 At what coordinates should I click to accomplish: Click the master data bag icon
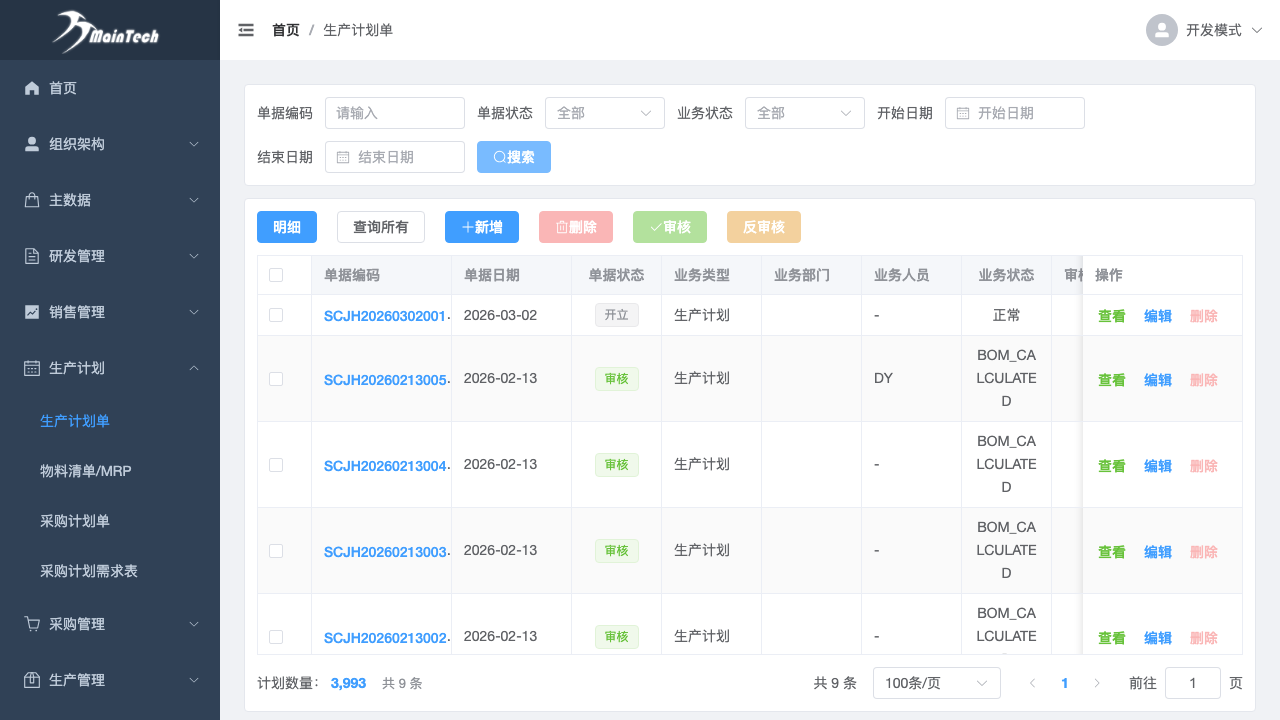click(32, 200)
